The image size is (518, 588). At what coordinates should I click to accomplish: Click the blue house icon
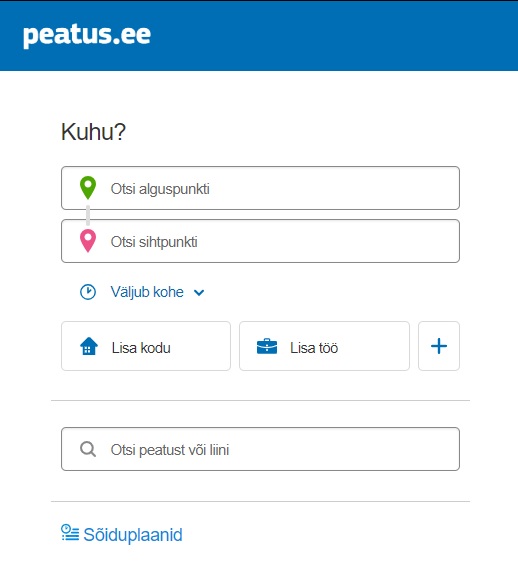pyautogui.click(x=89, y=346)
